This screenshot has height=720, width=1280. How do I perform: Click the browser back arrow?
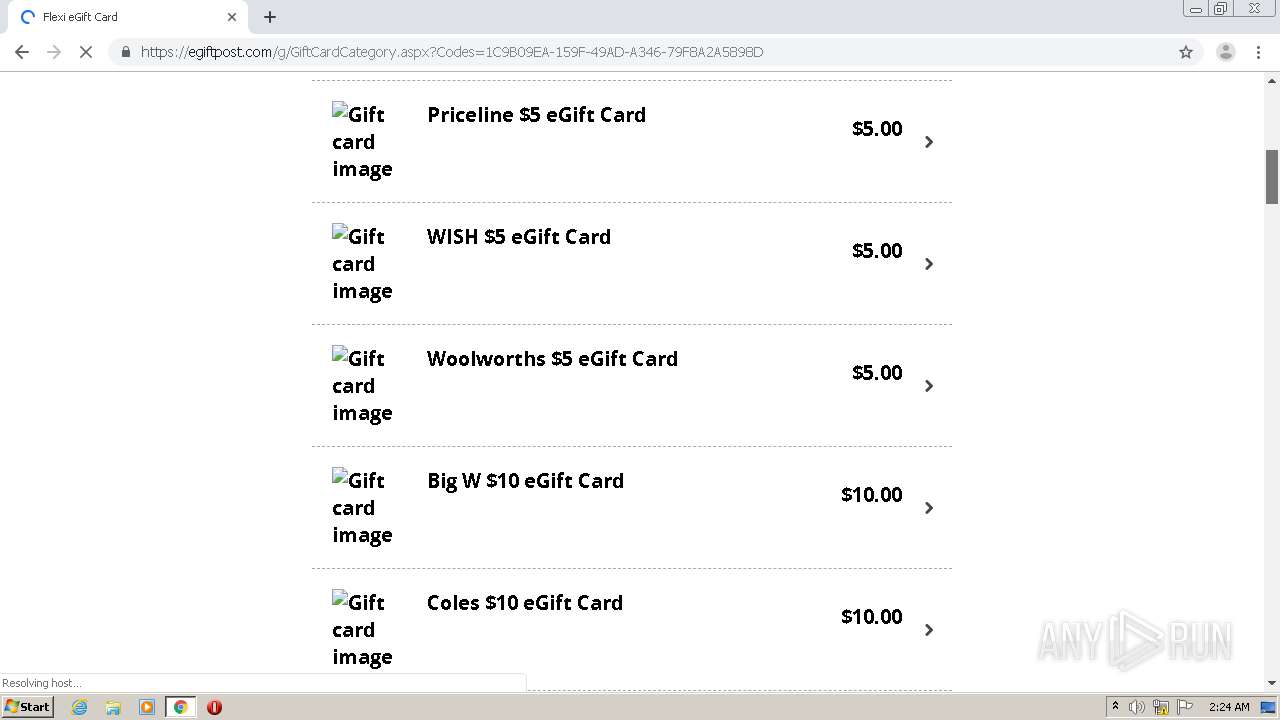(22, 52)
